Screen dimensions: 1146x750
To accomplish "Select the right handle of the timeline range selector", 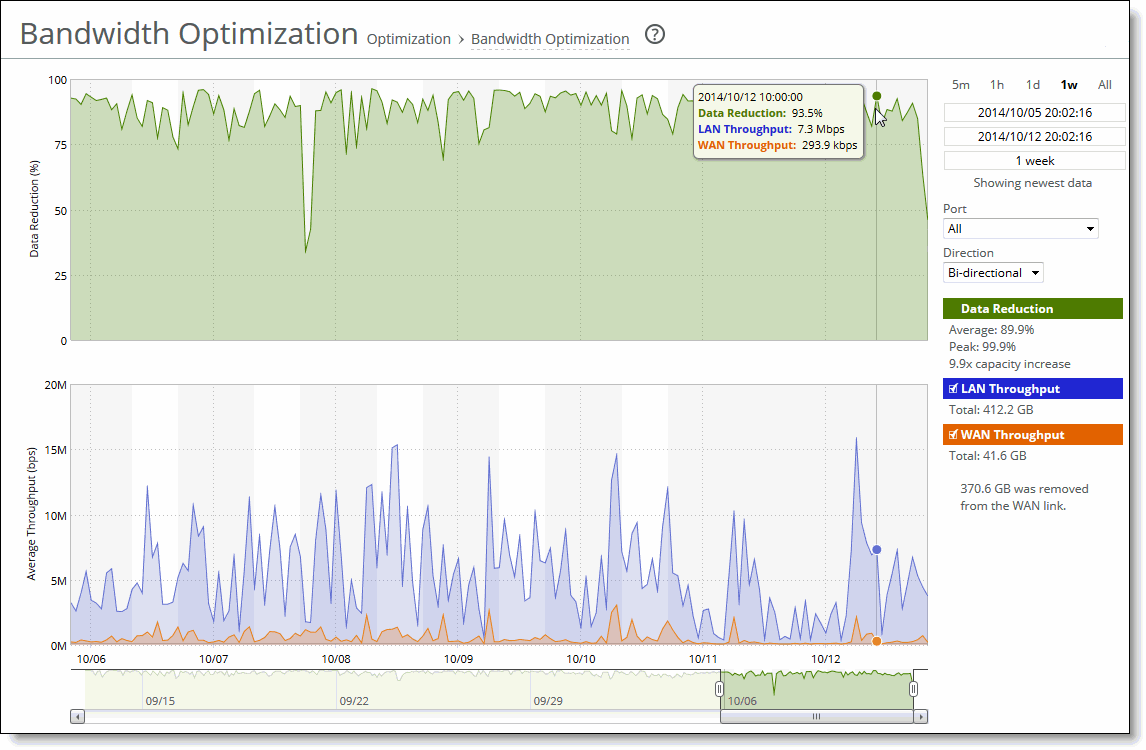I will click(x=912, y=688).
